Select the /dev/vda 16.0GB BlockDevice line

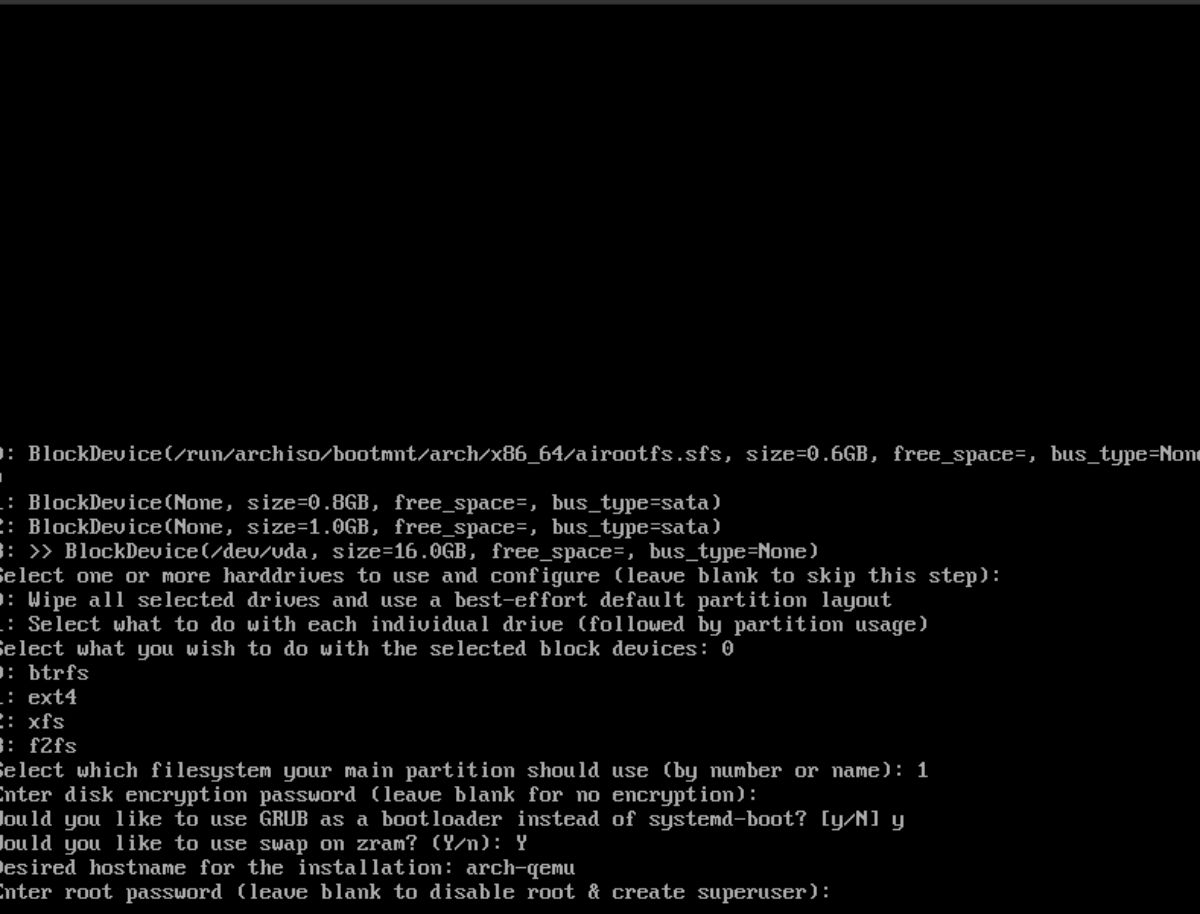tap(409, 551)
